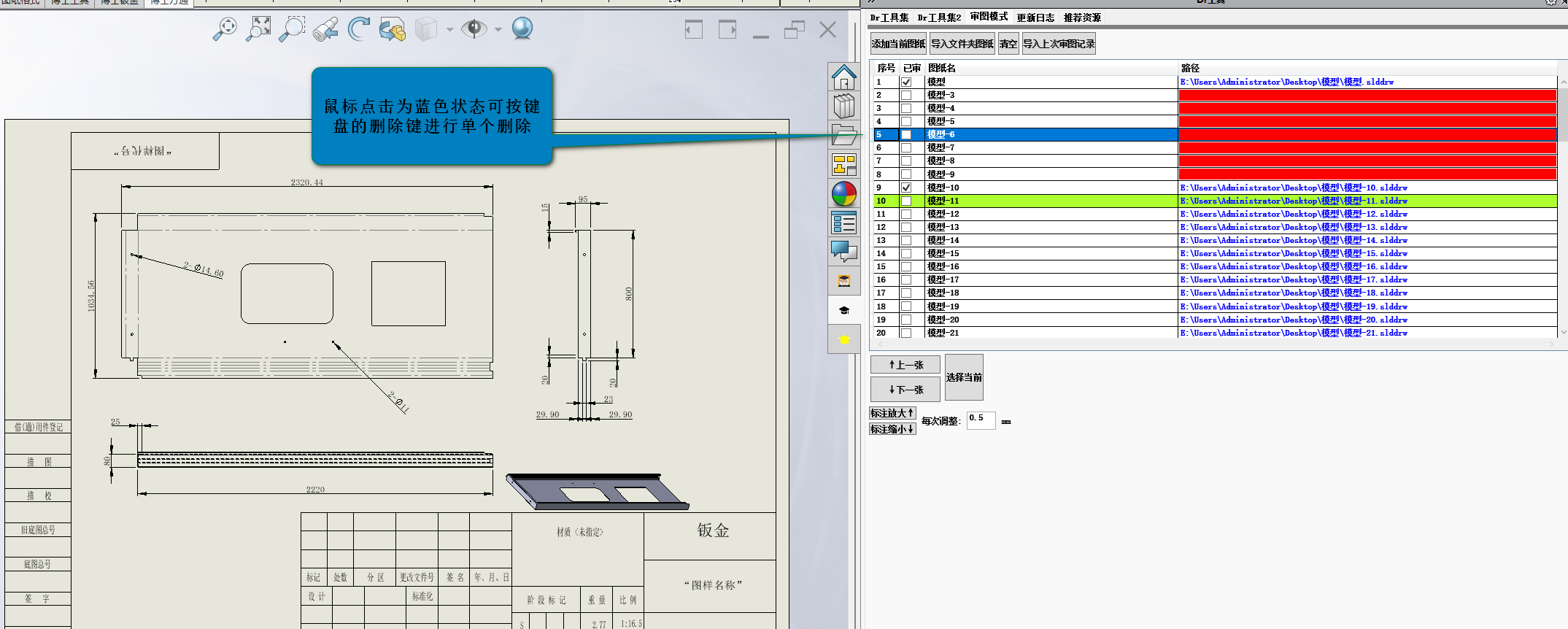The image size is (1568, 629).
Task: Open the Dr工具集2 tab
Action: pos(939,18)
